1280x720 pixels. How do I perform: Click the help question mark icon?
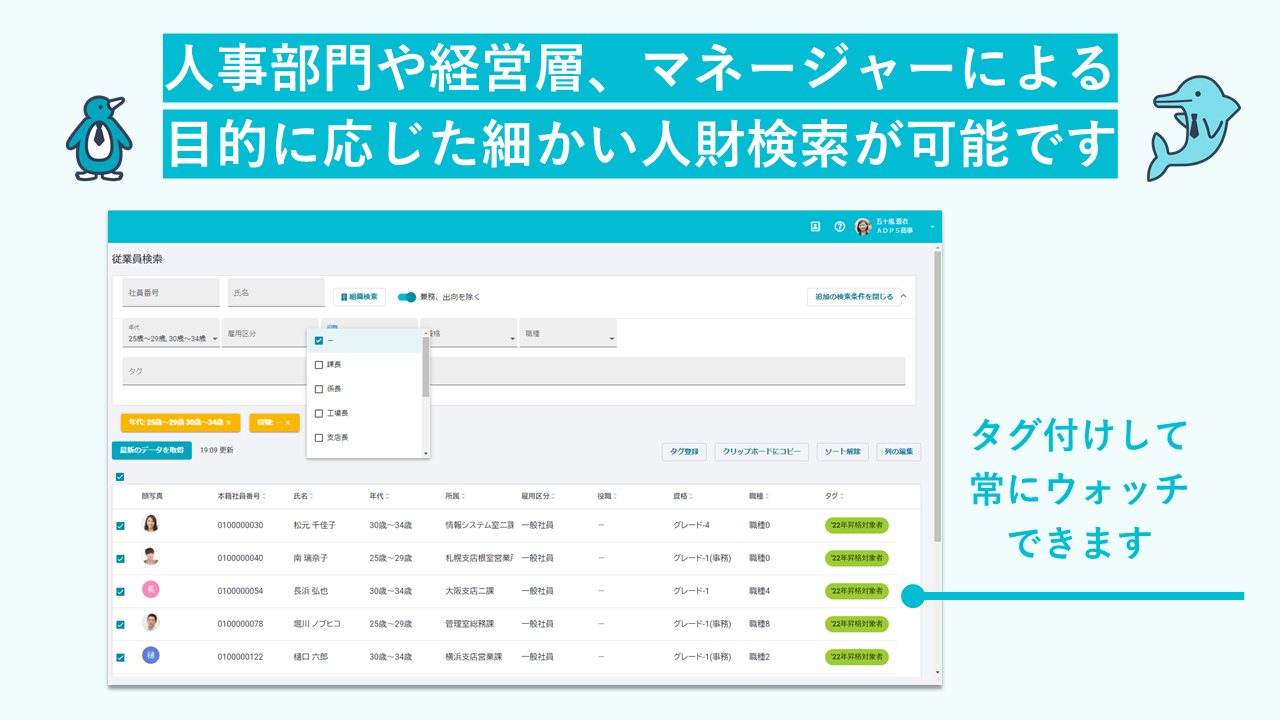click(840, 227)
